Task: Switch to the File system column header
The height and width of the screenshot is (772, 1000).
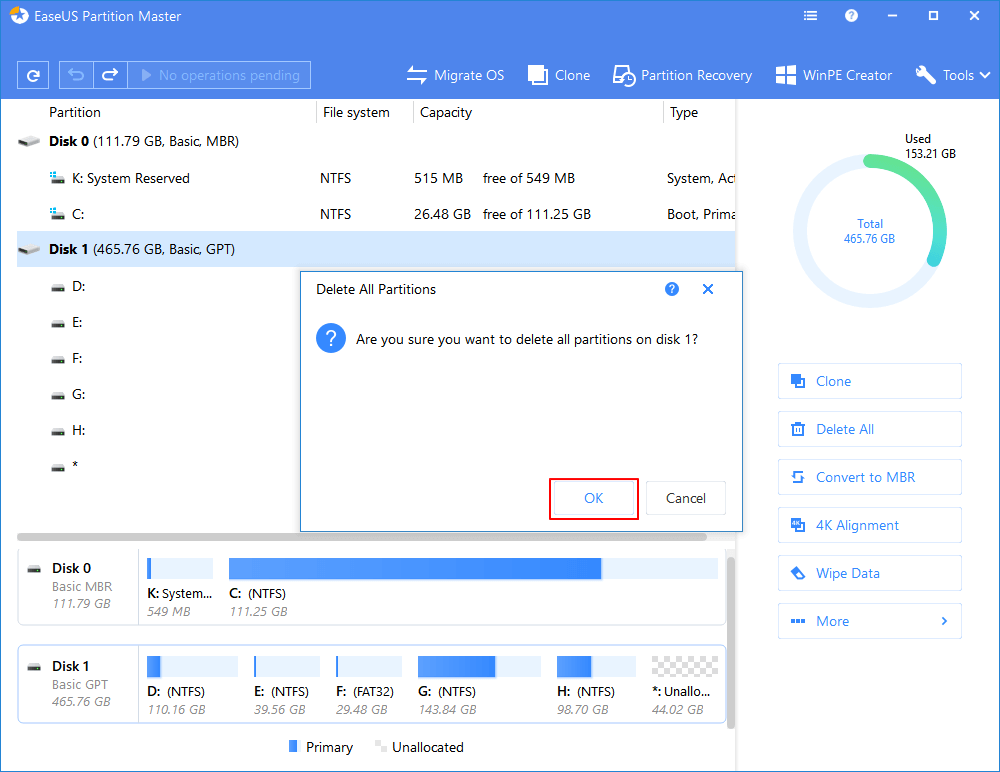Action: (355, 112)
